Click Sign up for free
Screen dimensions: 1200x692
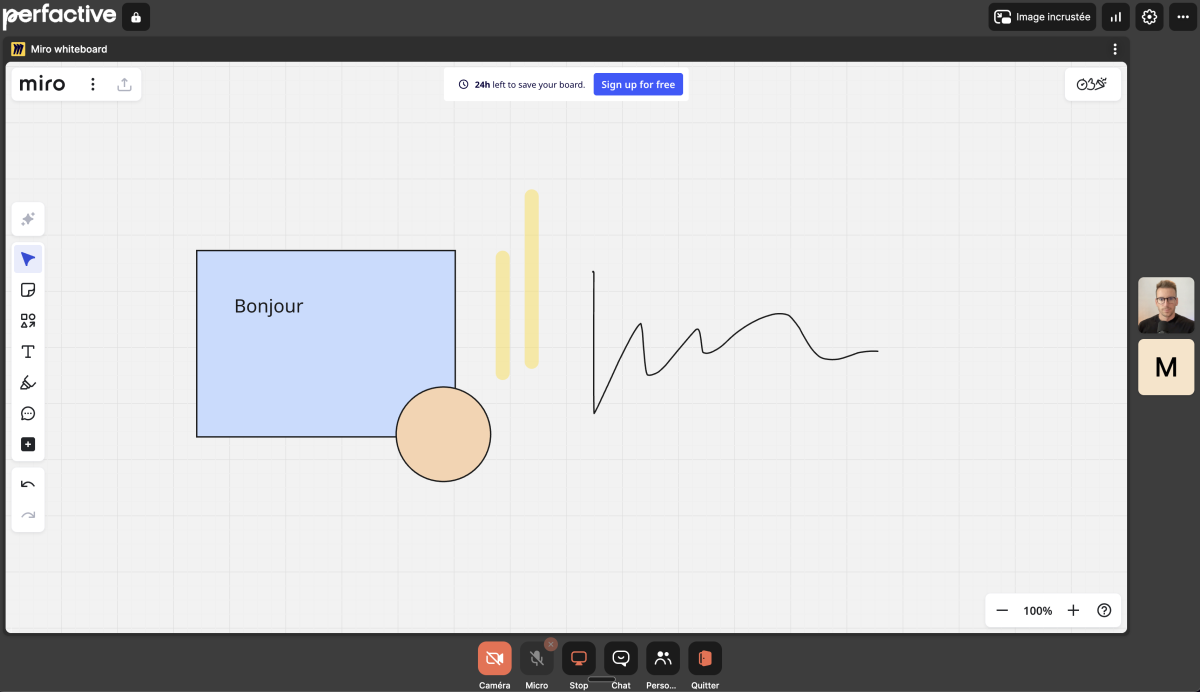pos(638,85)
